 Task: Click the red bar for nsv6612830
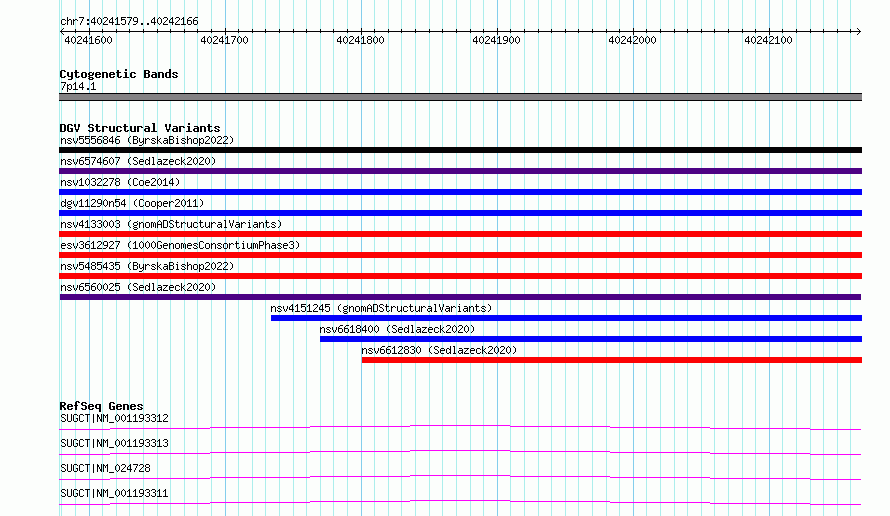pos(612,360)
